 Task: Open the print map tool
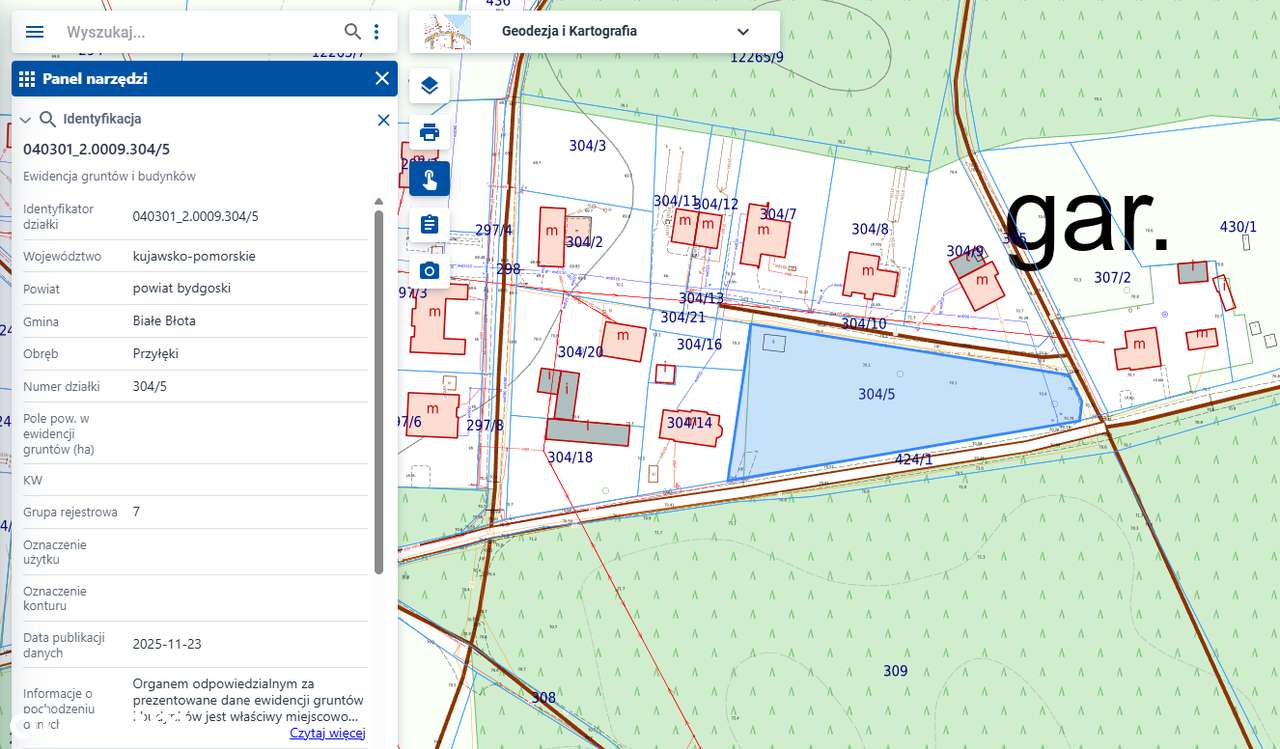coord(429,132)
